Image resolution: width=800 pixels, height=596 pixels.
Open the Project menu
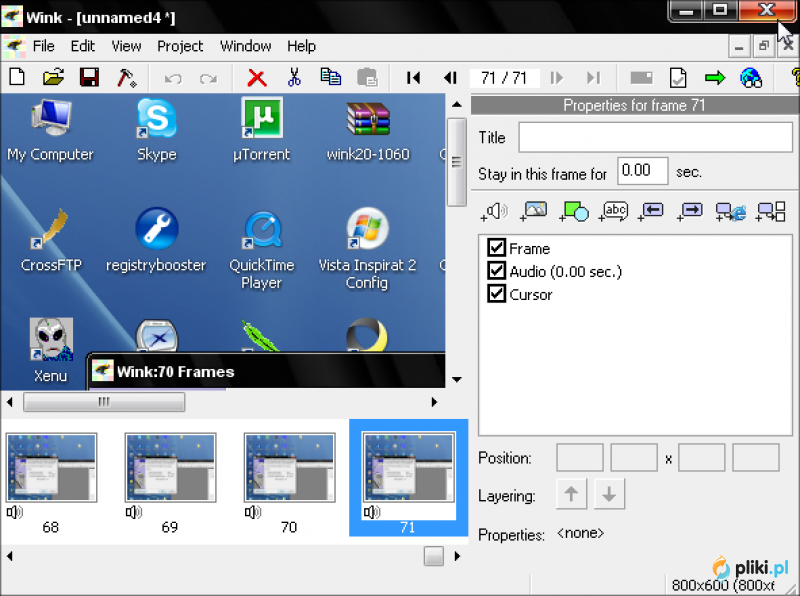tap(180, 46)
